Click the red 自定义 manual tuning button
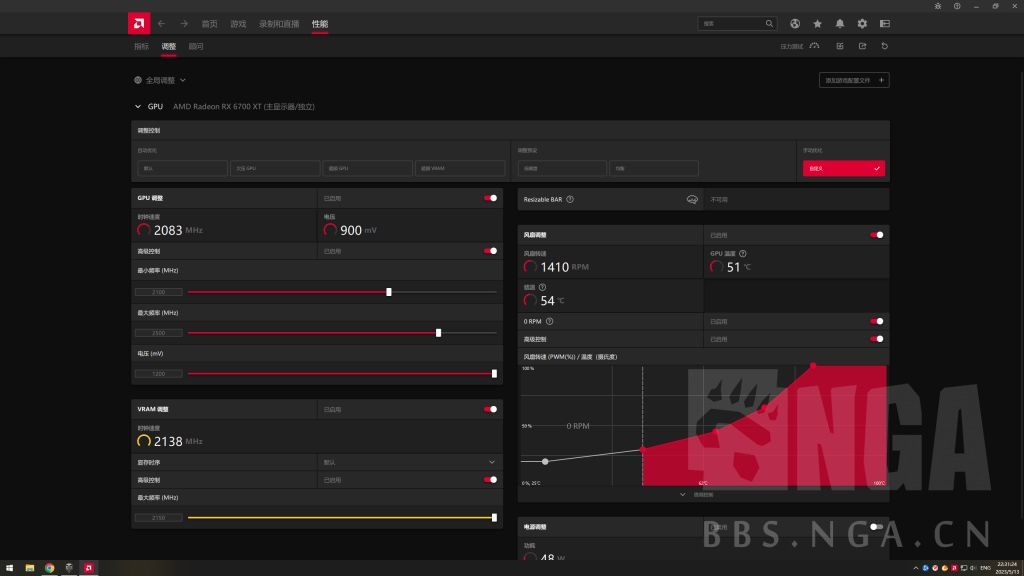This screenshot has height=576, width=1024. pos(843,169)
